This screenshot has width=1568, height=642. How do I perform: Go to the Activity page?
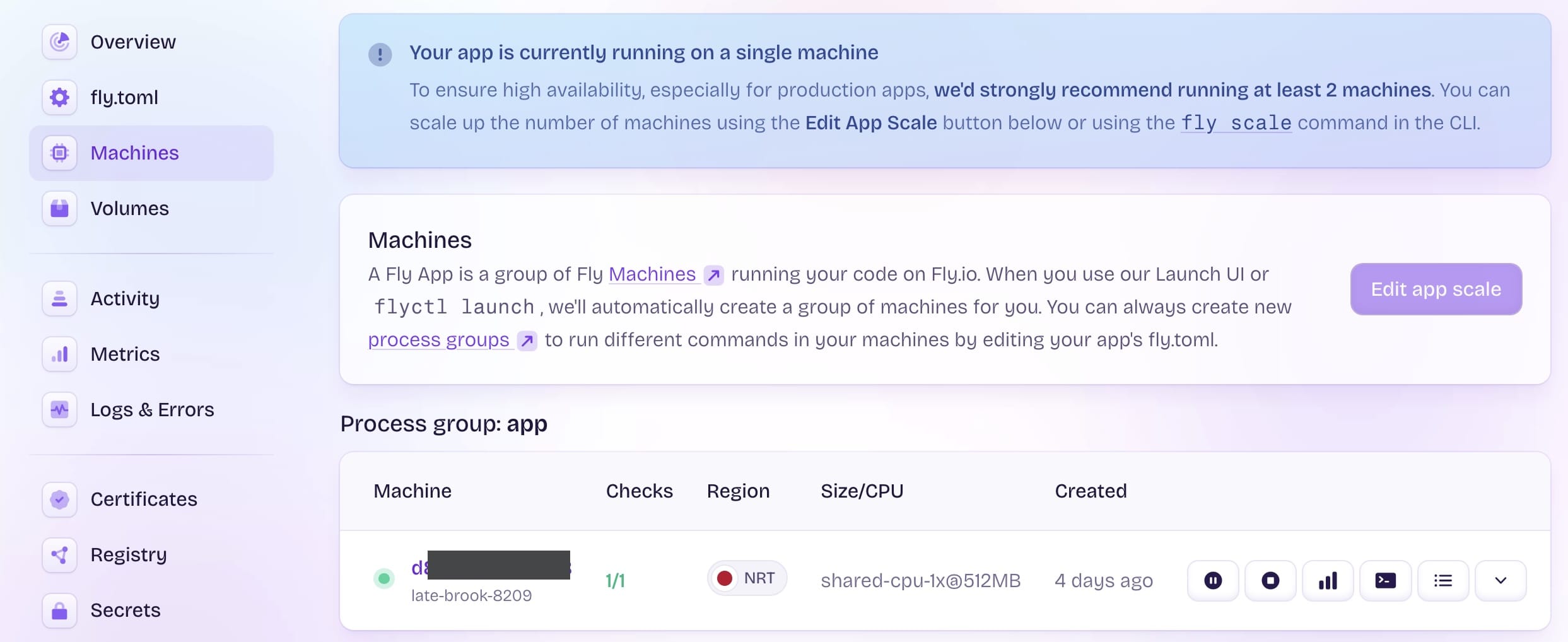point(125,298)
